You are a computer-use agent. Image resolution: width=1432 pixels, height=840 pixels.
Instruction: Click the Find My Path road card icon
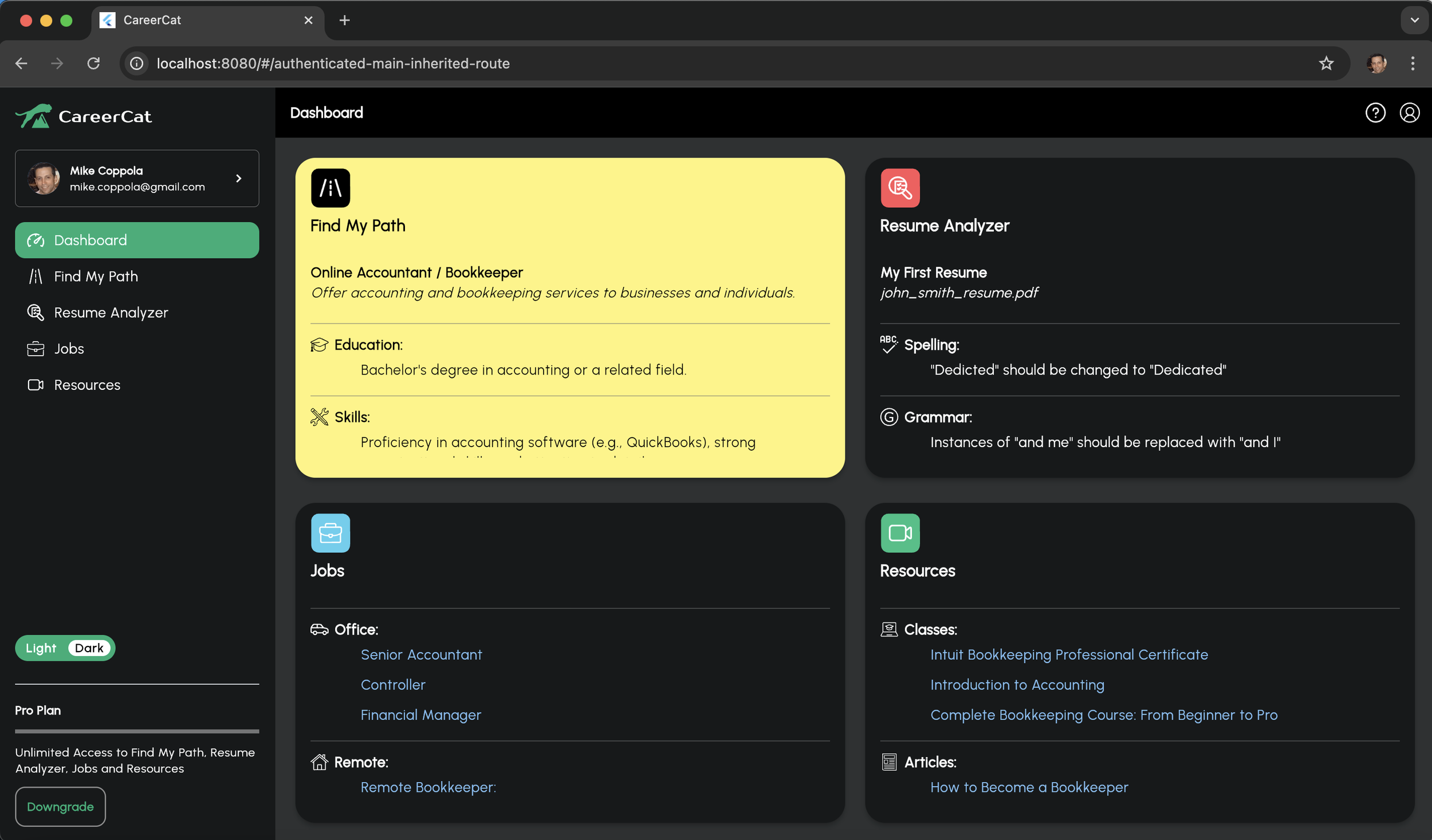331,188
